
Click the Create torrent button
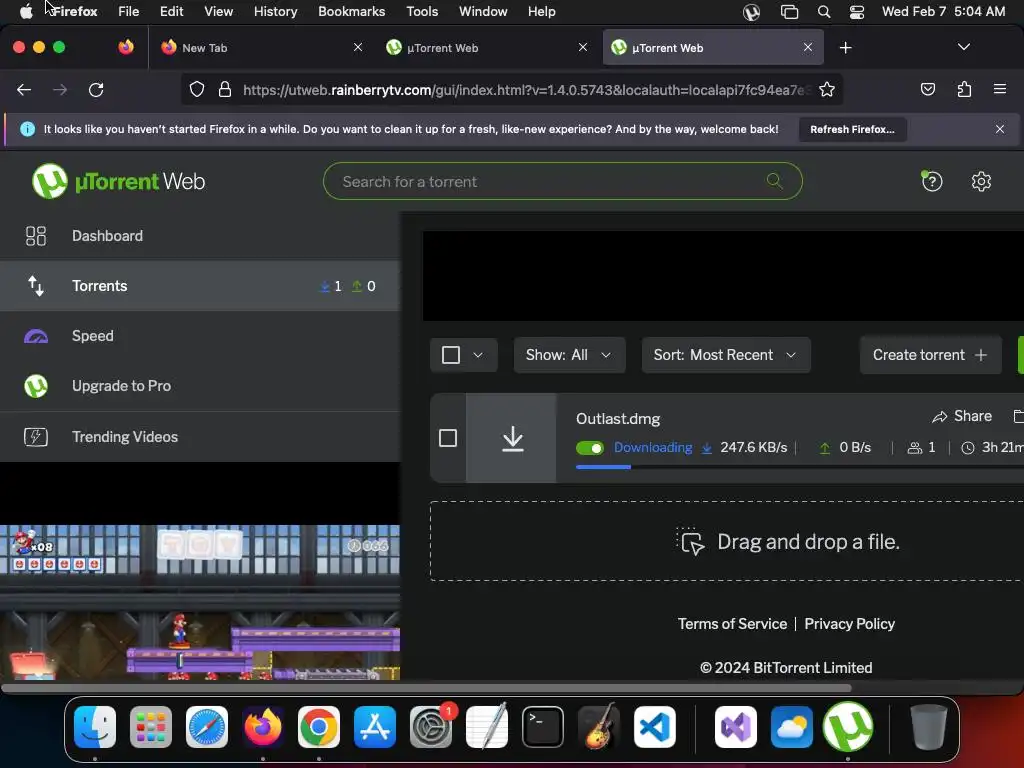click(x=930, y=355)
